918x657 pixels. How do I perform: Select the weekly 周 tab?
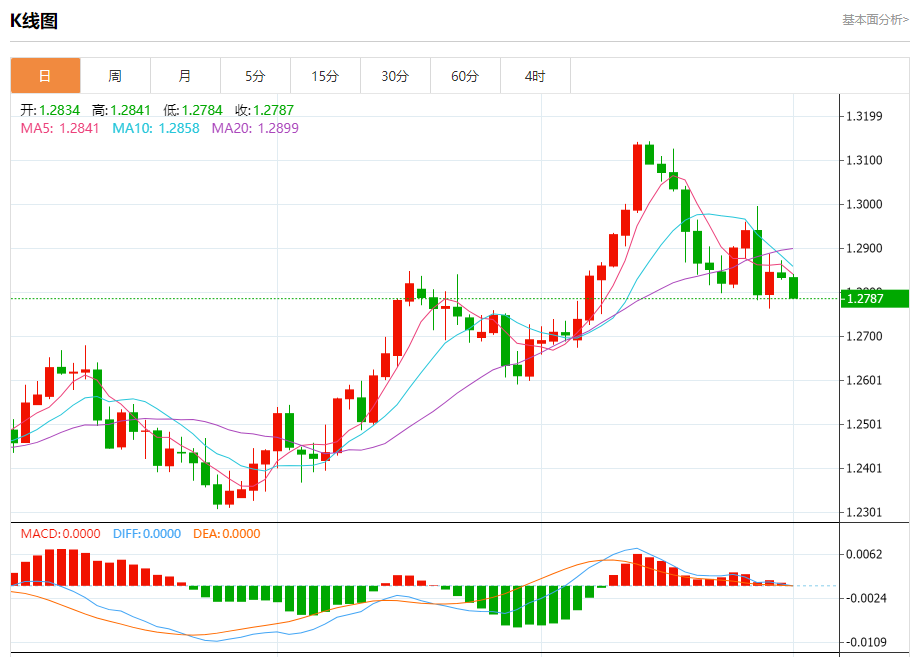(x=115, y=76)
